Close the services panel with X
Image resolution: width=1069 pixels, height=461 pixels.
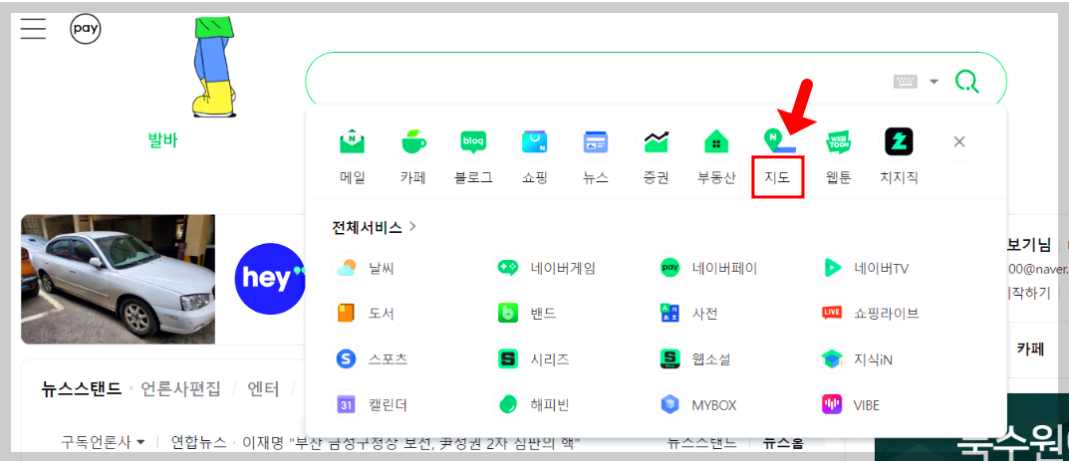tap(959, 142)
